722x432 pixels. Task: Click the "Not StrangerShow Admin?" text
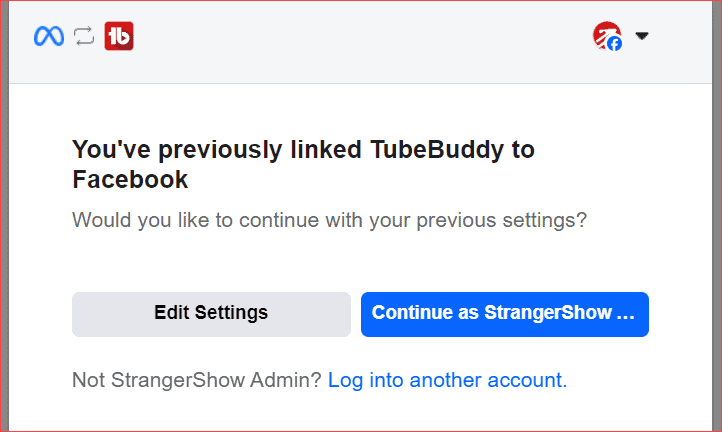pyautogui.click(x=197, y=380)
